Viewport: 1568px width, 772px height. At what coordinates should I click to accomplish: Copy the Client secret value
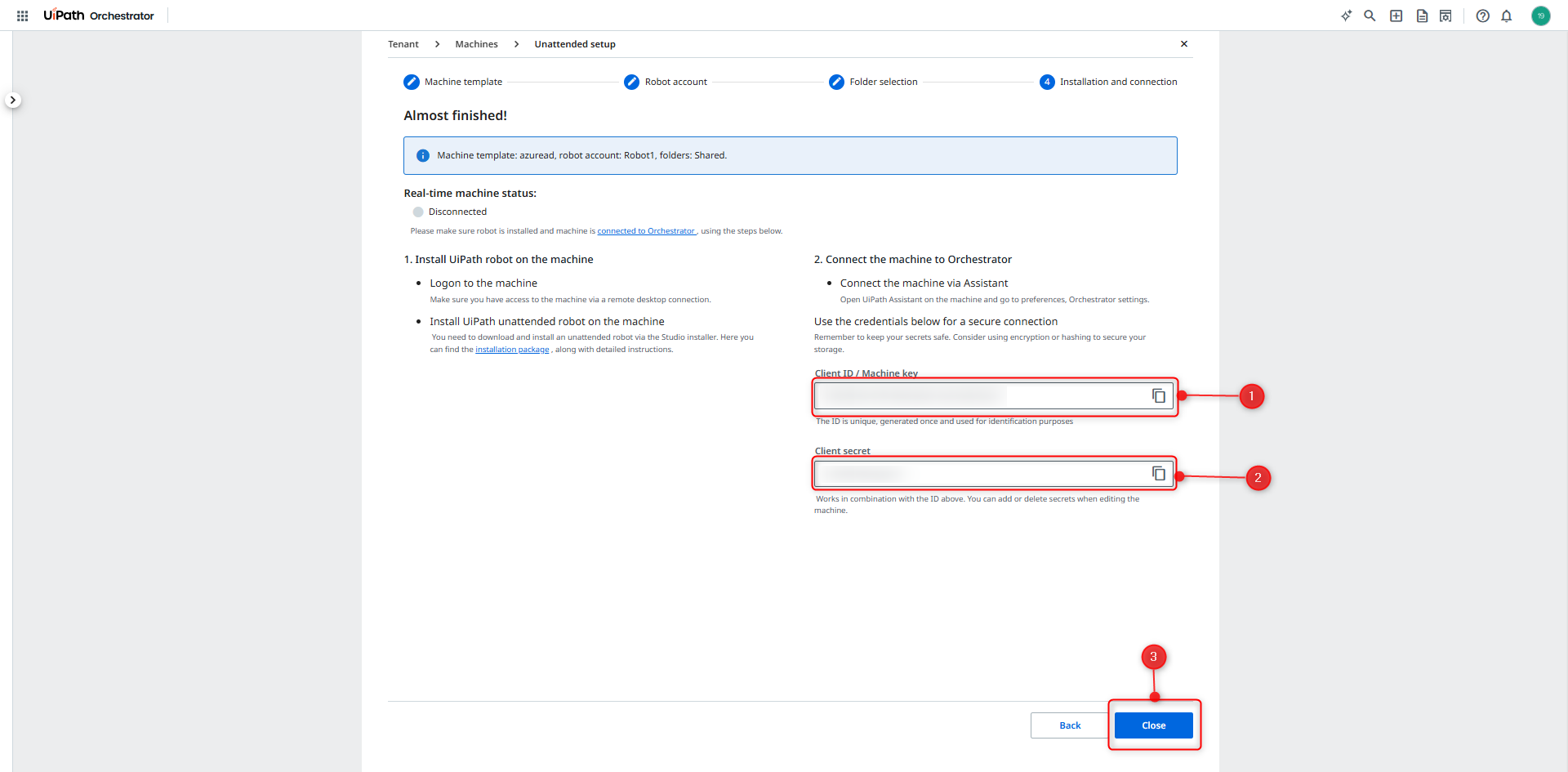pos(1159,474)
